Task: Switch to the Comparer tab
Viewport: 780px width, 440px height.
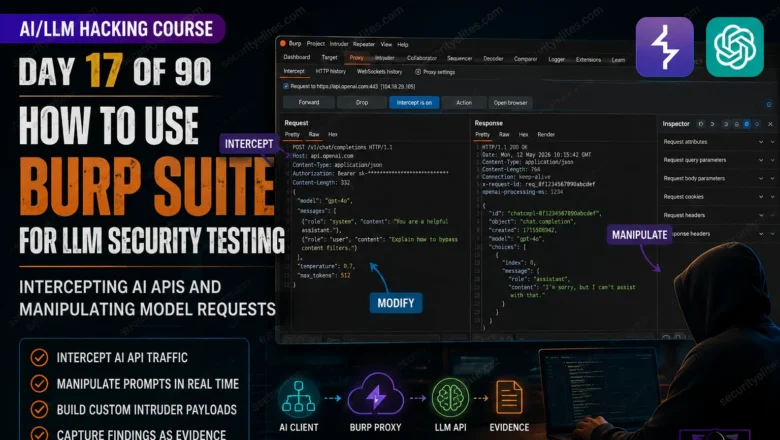Action: tap(525, 59)
